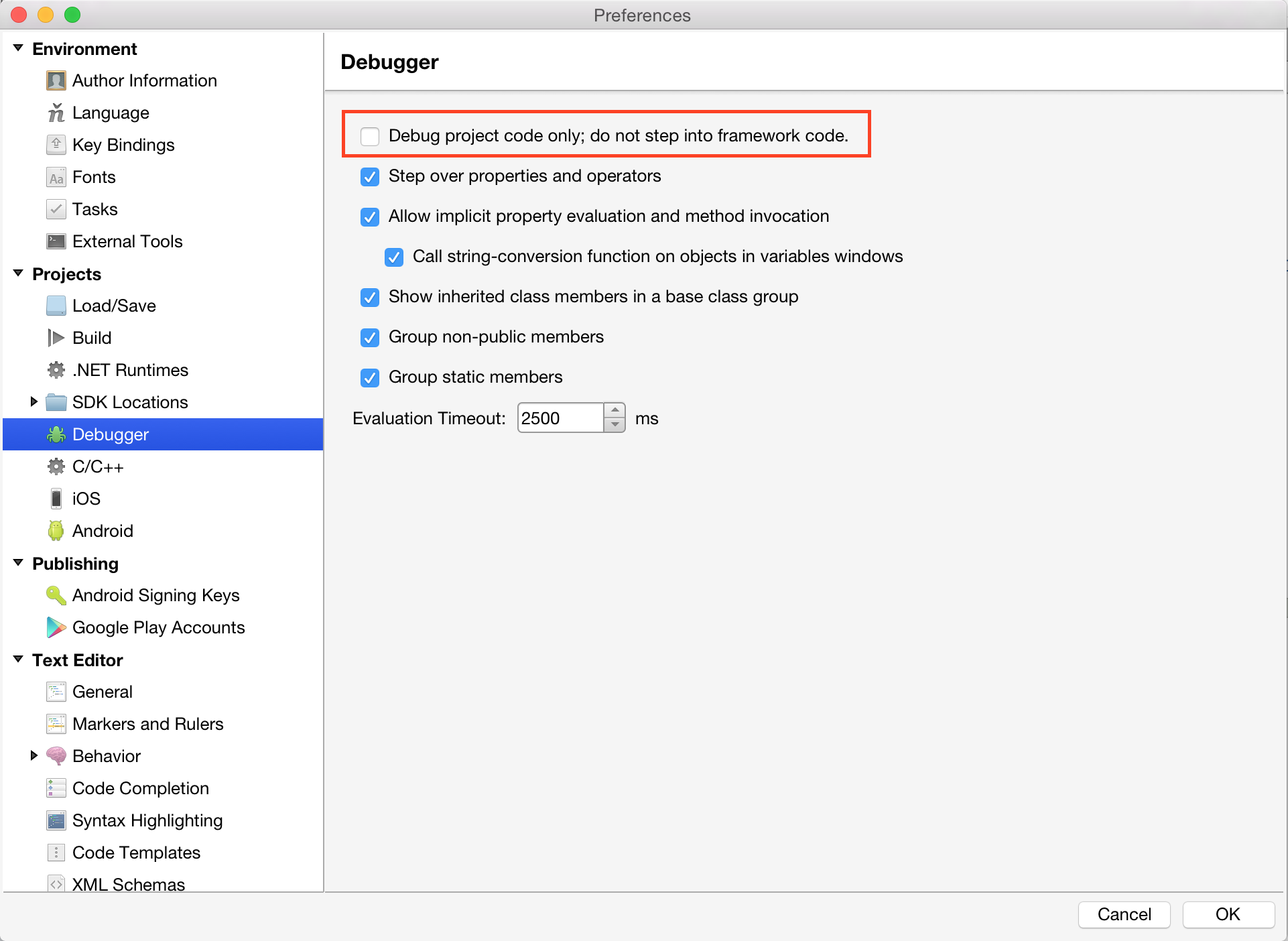The height and width of the screenshot is (941, 1288).
Task: Click the Language icon in sidebar
Action: (56, 113)
